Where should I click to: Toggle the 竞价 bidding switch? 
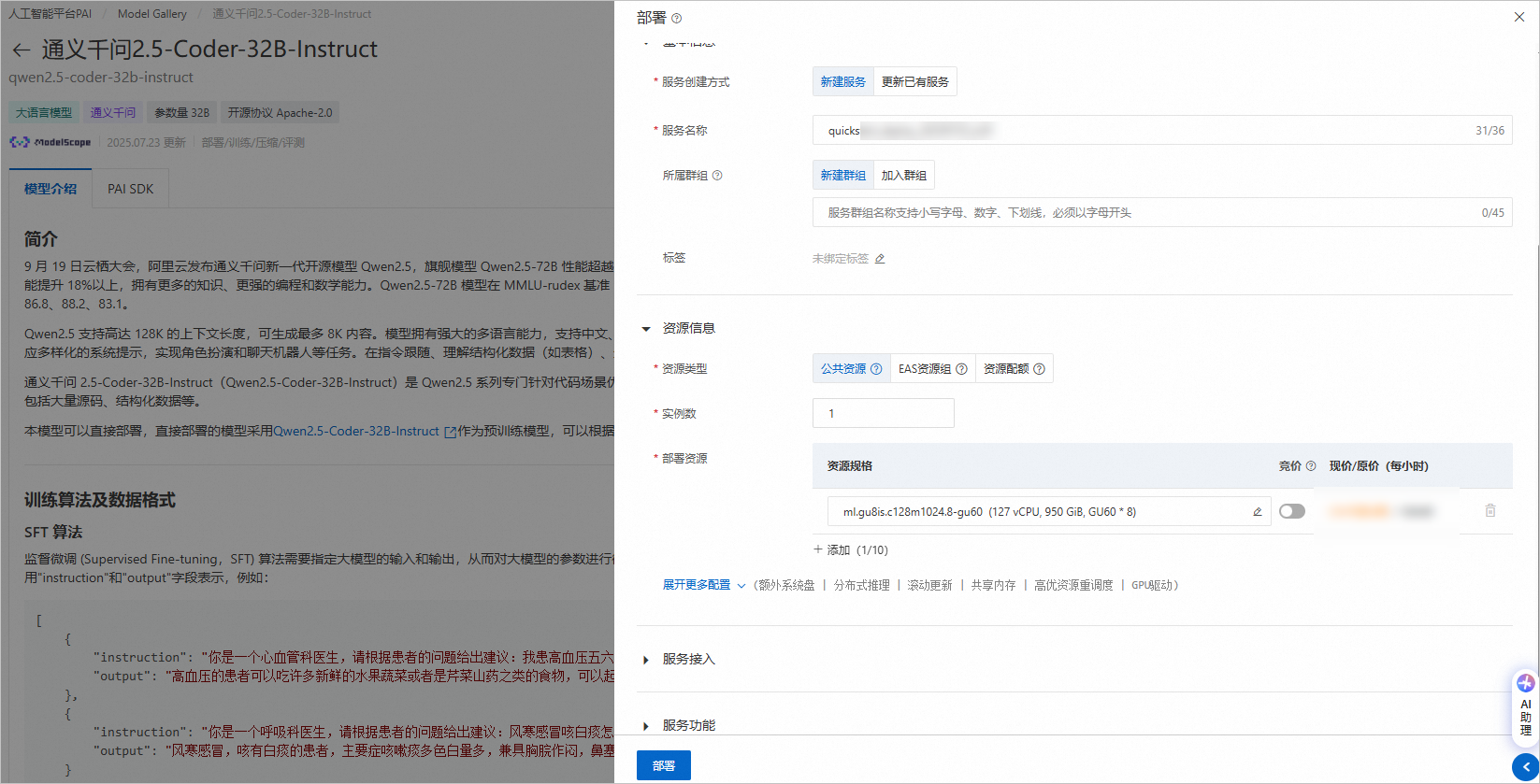[x=1292, y=511]
